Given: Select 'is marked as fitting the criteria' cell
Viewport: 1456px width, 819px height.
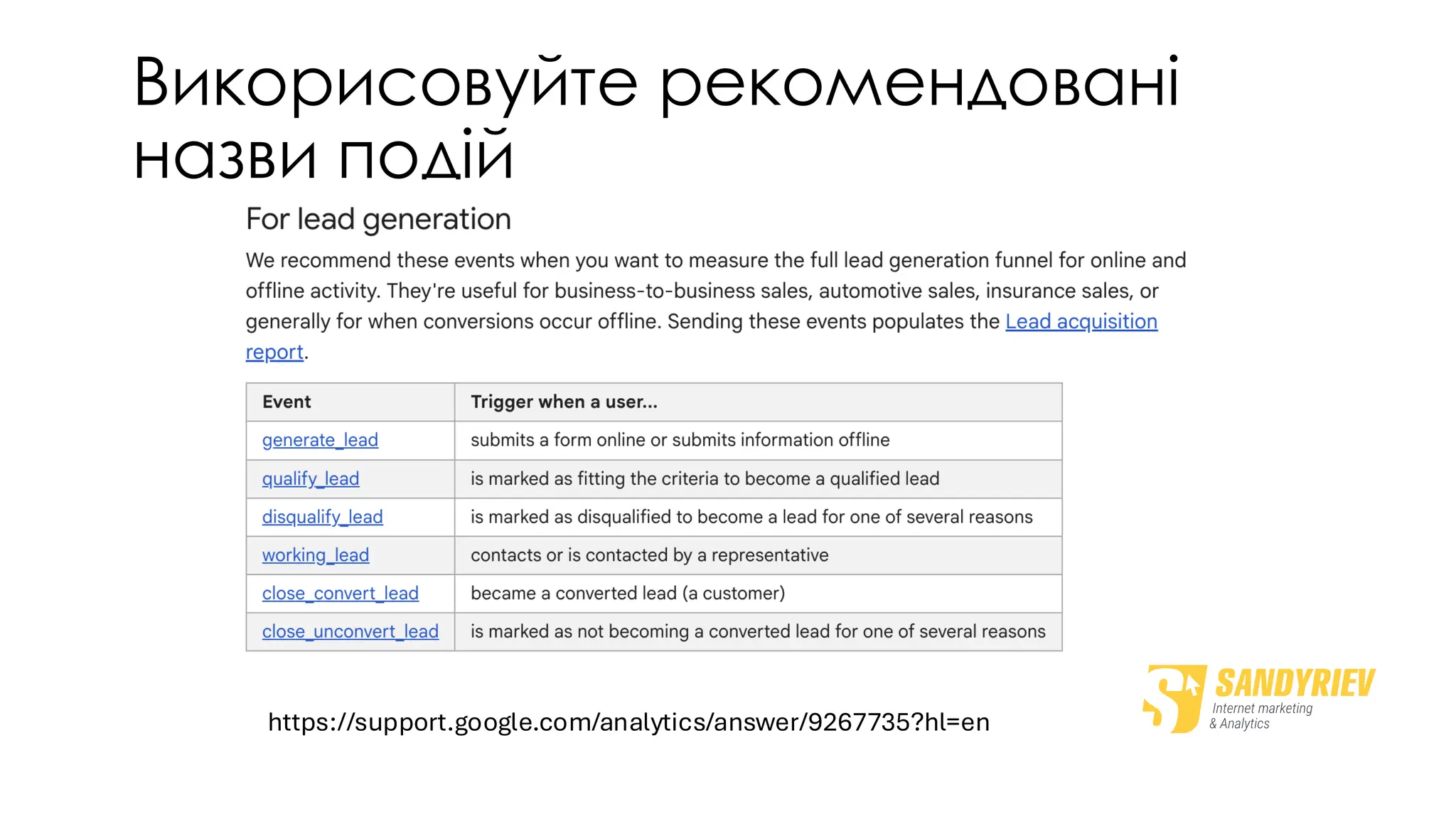Looking at the screenshot, I should coord(759,478).
